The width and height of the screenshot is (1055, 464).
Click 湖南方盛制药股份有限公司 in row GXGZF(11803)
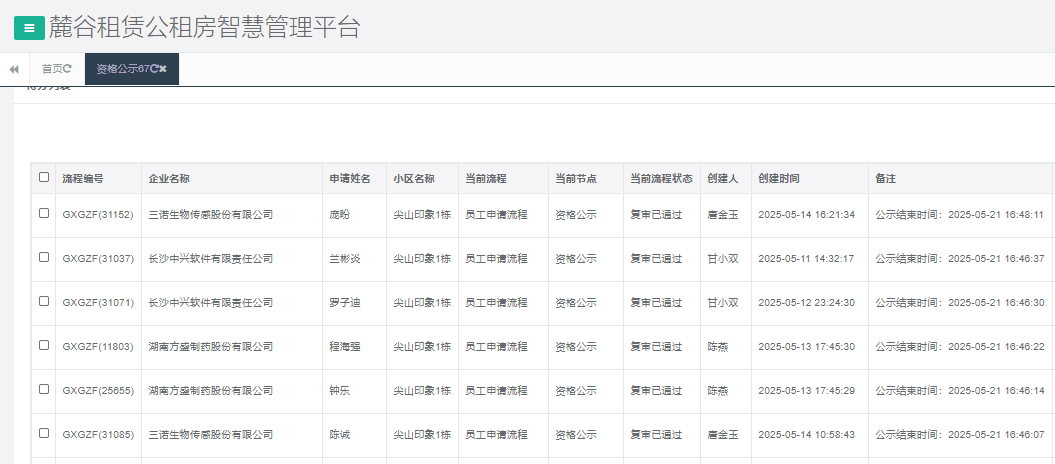tap(211, 347)
